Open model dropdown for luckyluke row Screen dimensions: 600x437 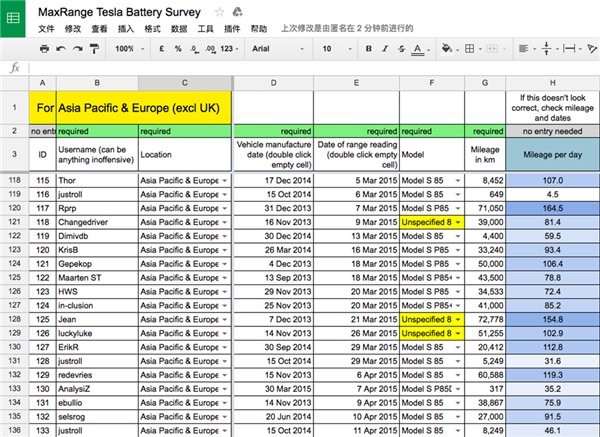tap(458, 333)
